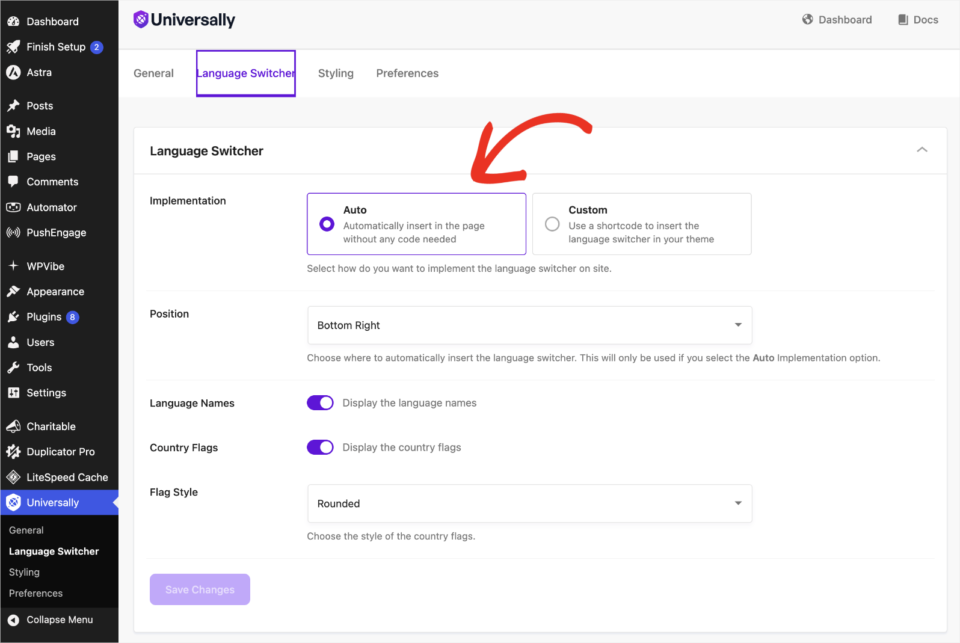Click the Charitable megaphone icon
Screen dimensions: 960x643
click(x=13, y=426)
